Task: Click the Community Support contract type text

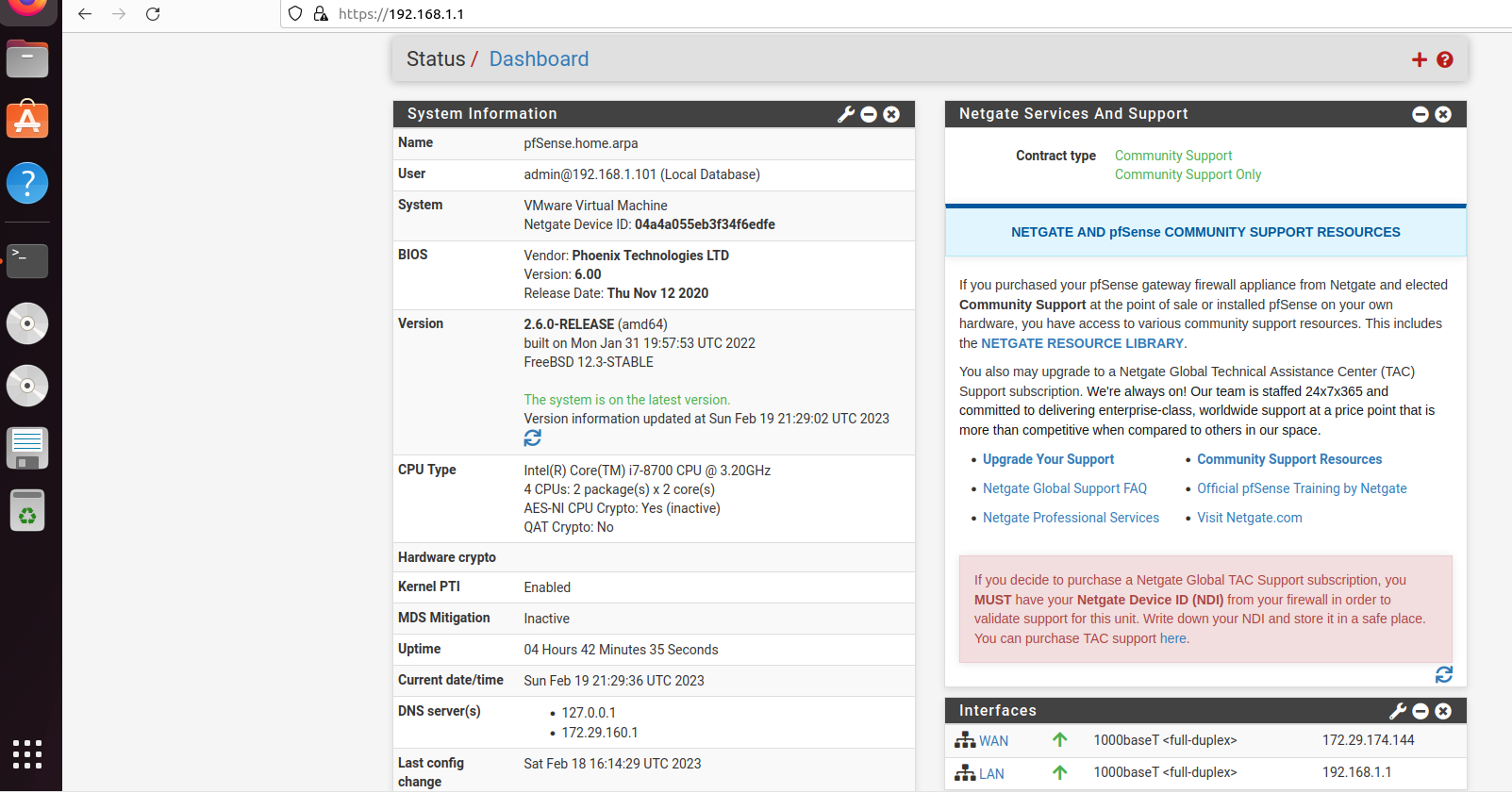Action: pyautogui.click(x=1173, y=156)
